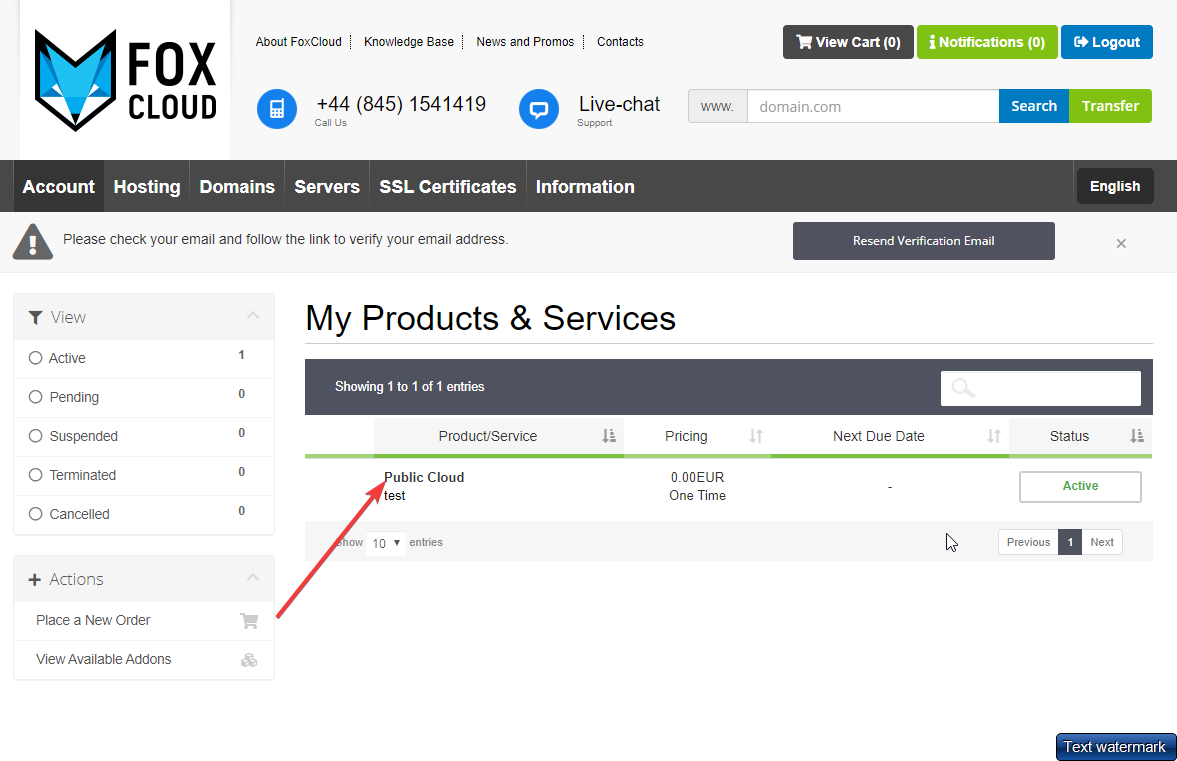Choose the Suspended radio filter
Screen dimensions: 1177x761
[x=36, y=436]
